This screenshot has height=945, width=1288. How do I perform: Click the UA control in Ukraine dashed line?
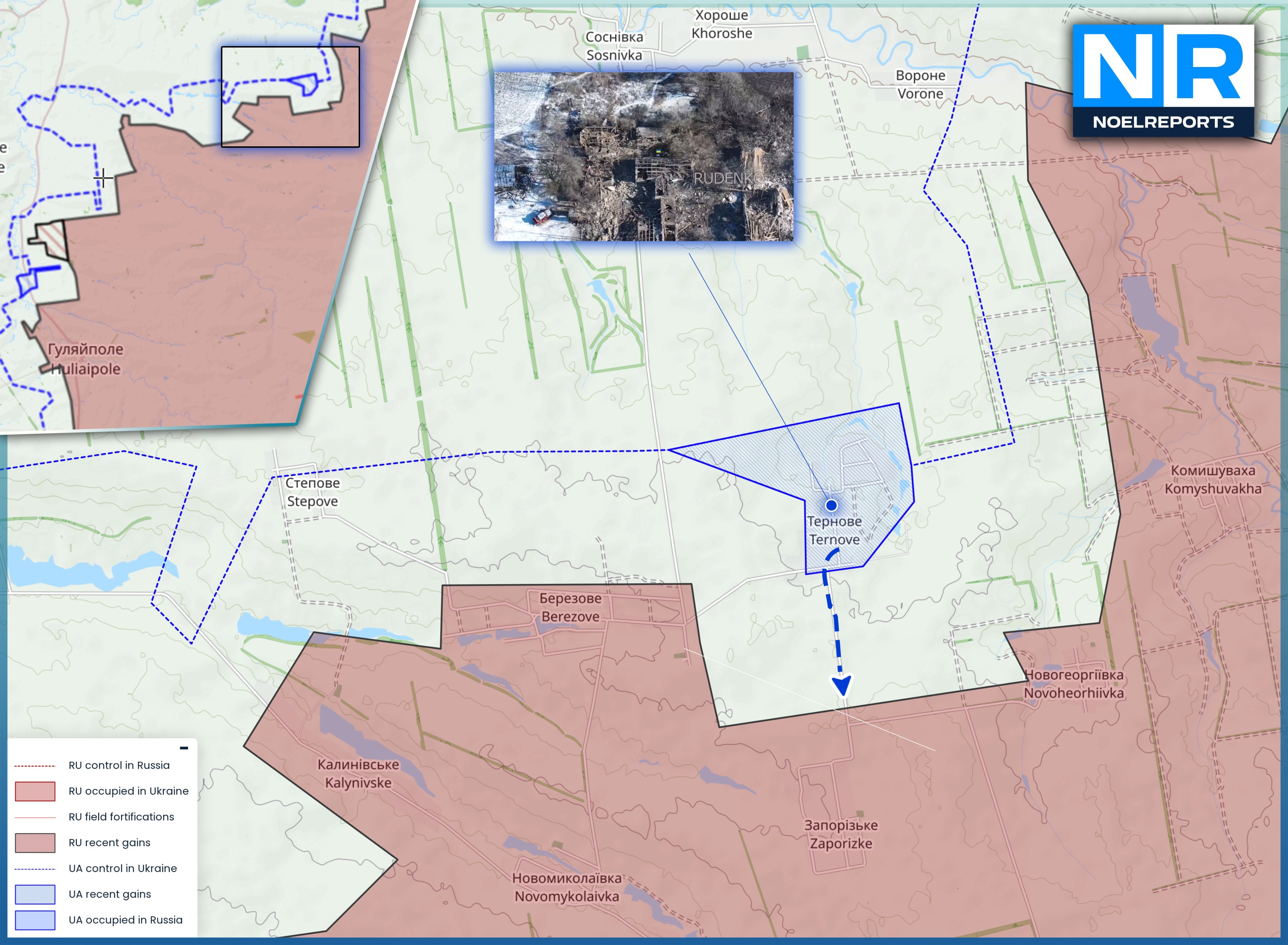point(35,868)
